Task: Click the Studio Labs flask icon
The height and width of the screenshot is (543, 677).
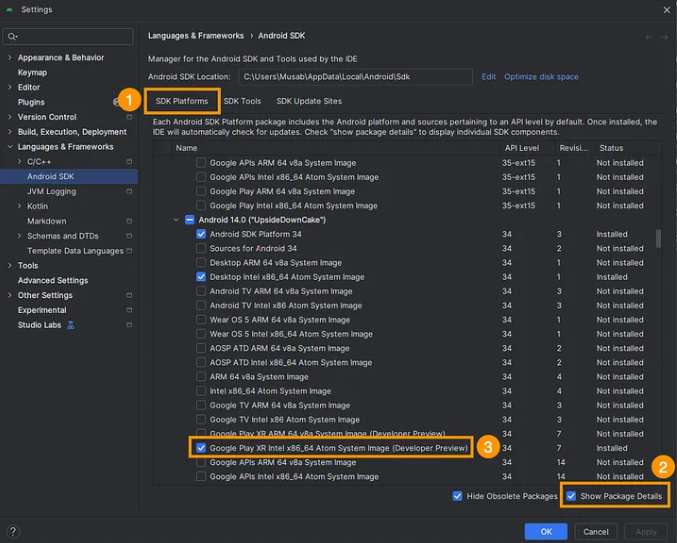Action: click(71, 325)
